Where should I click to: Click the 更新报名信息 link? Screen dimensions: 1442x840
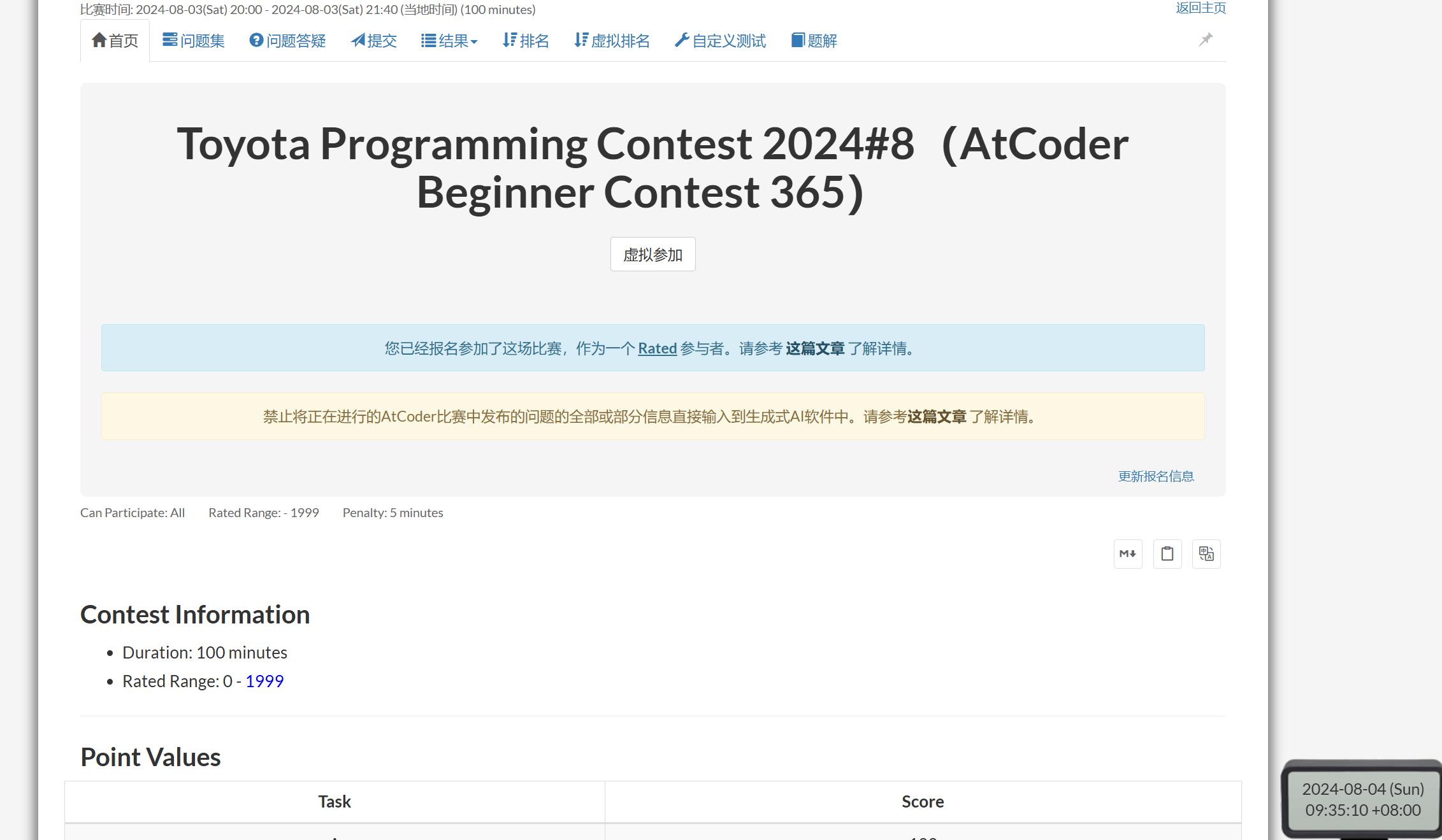[1155, 476]
